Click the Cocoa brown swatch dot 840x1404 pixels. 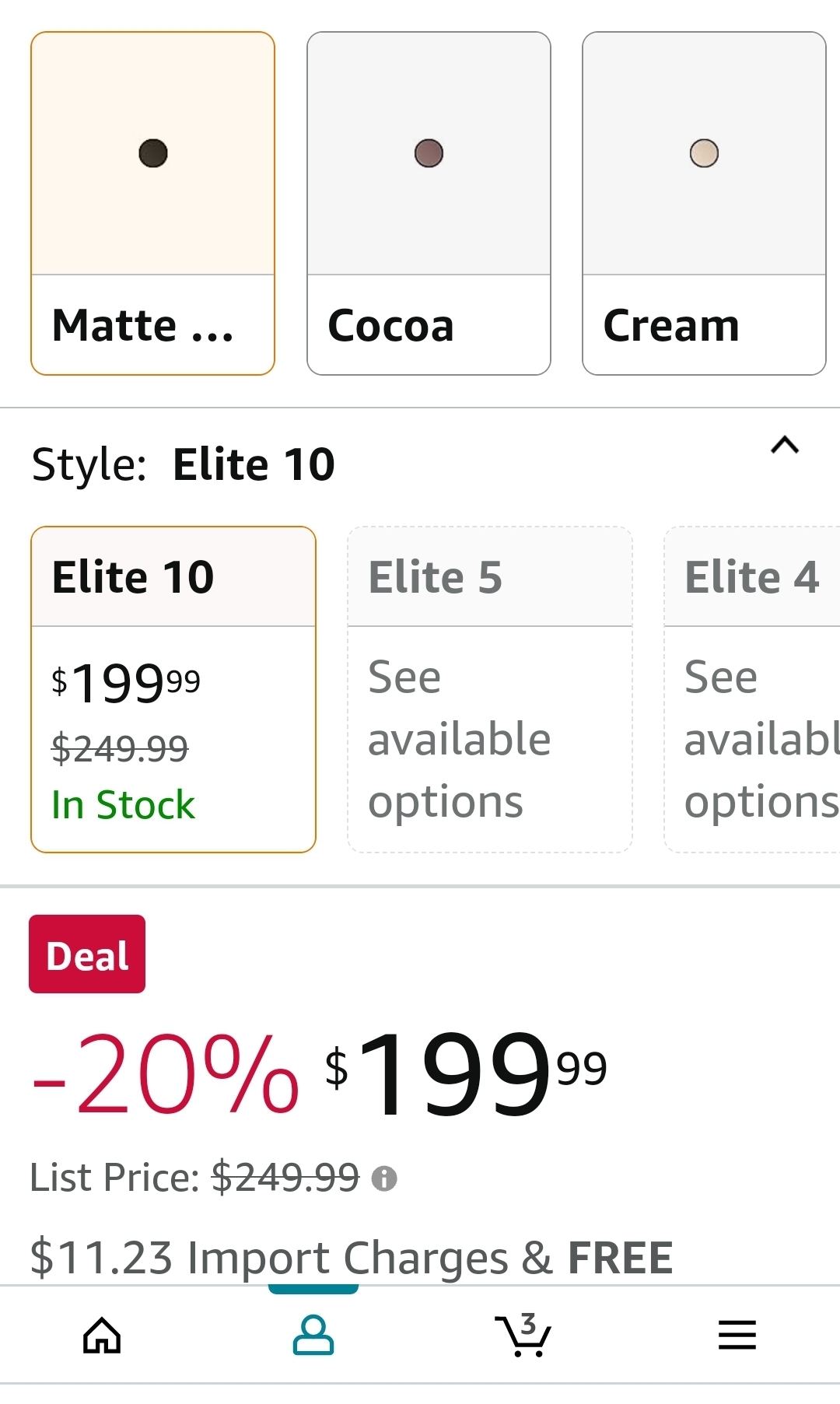coord(429,153)
